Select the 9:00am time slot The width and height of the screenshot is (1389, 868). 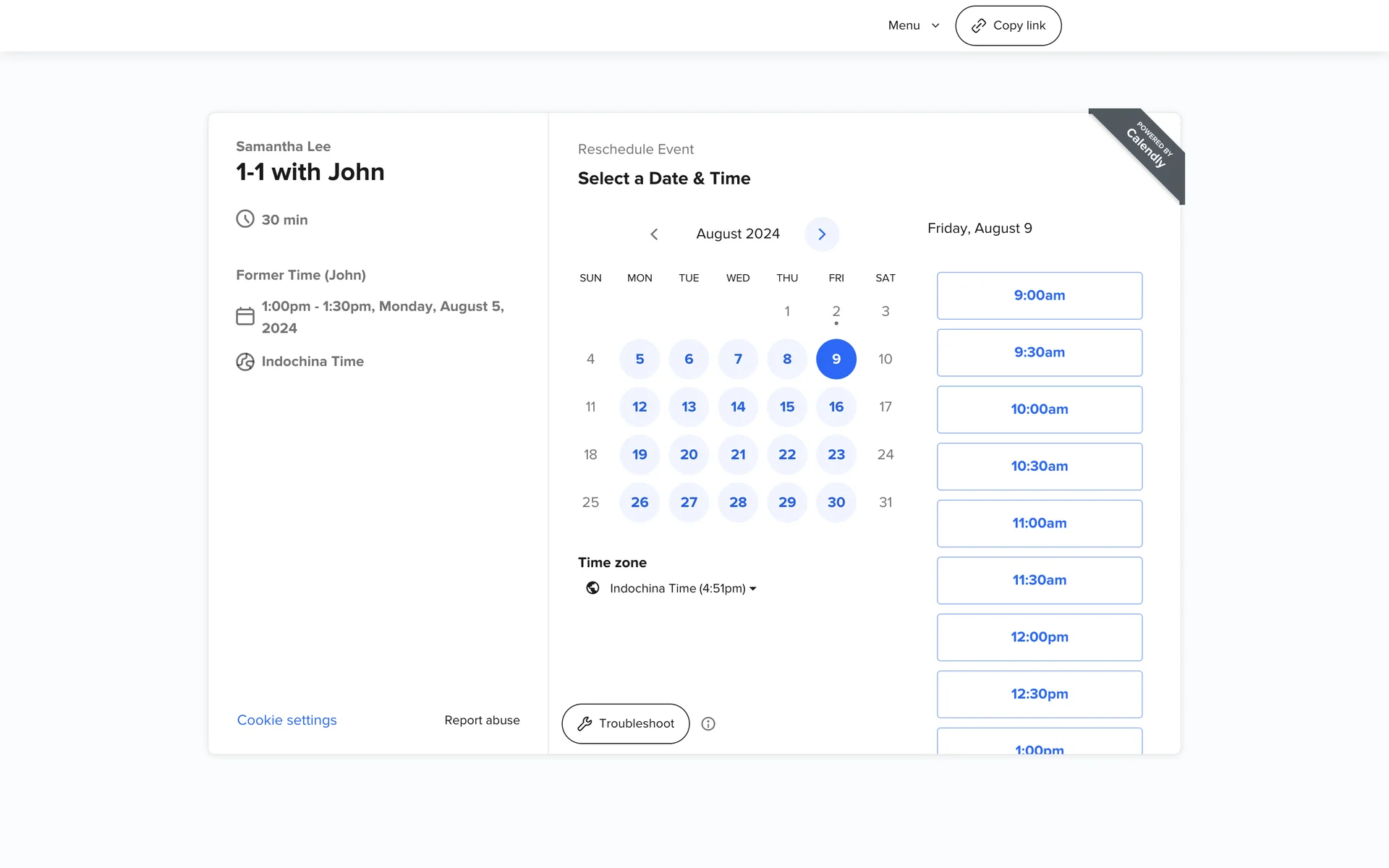click(1039, 296)
